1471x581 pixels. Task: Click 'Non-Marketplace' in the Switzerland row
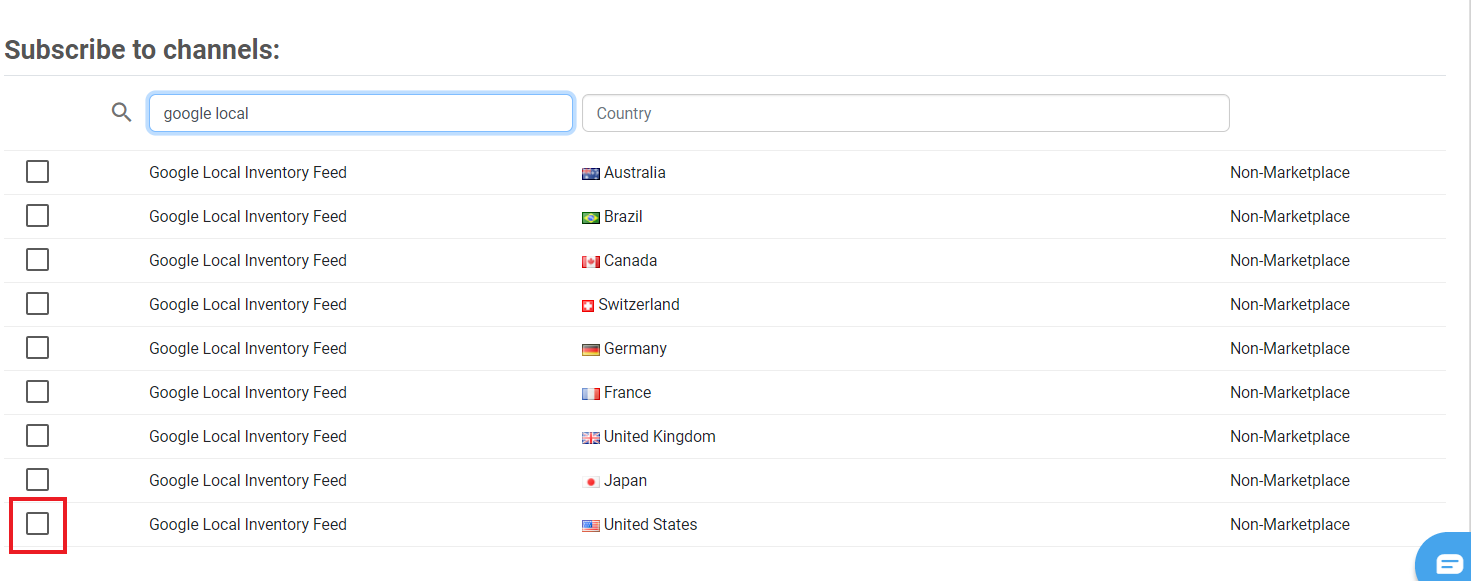click(1290, 304)
